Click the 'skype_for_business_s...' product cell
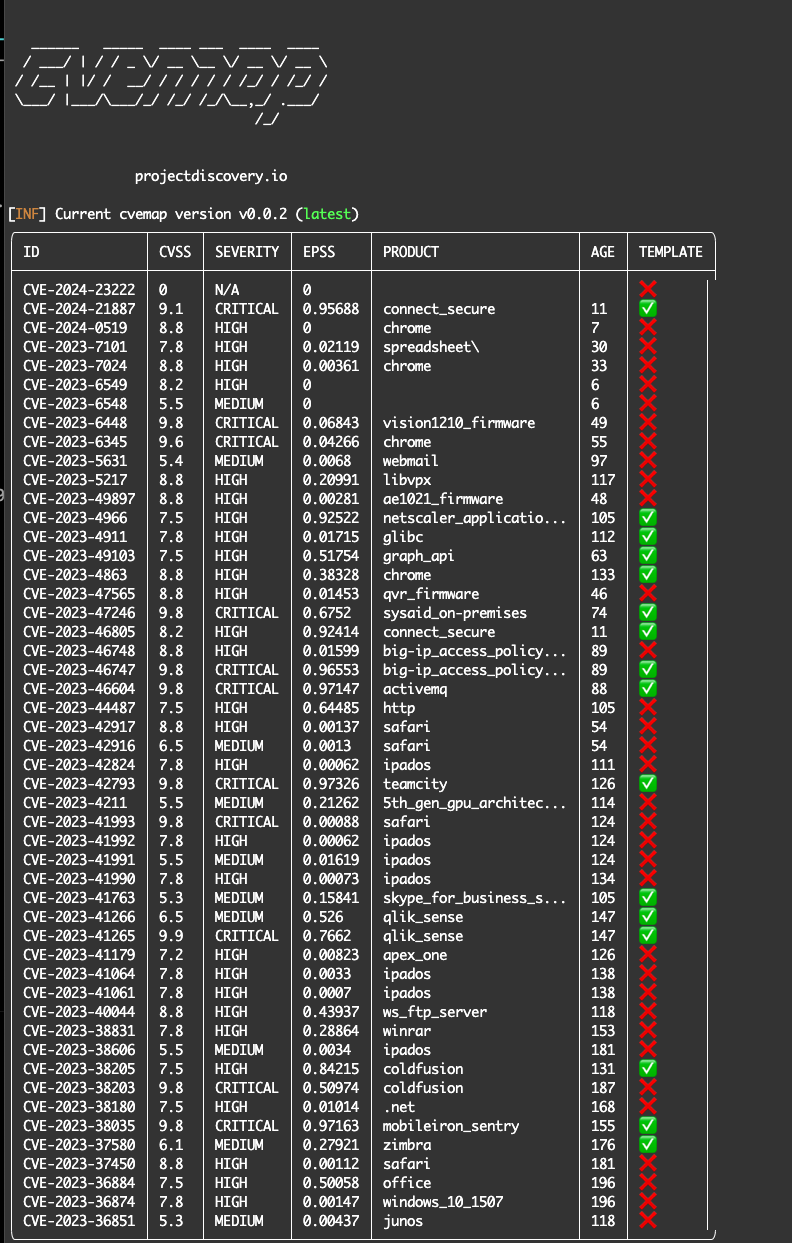The height and width of the screenshot is (1243, 792). (x=475, y=898)
